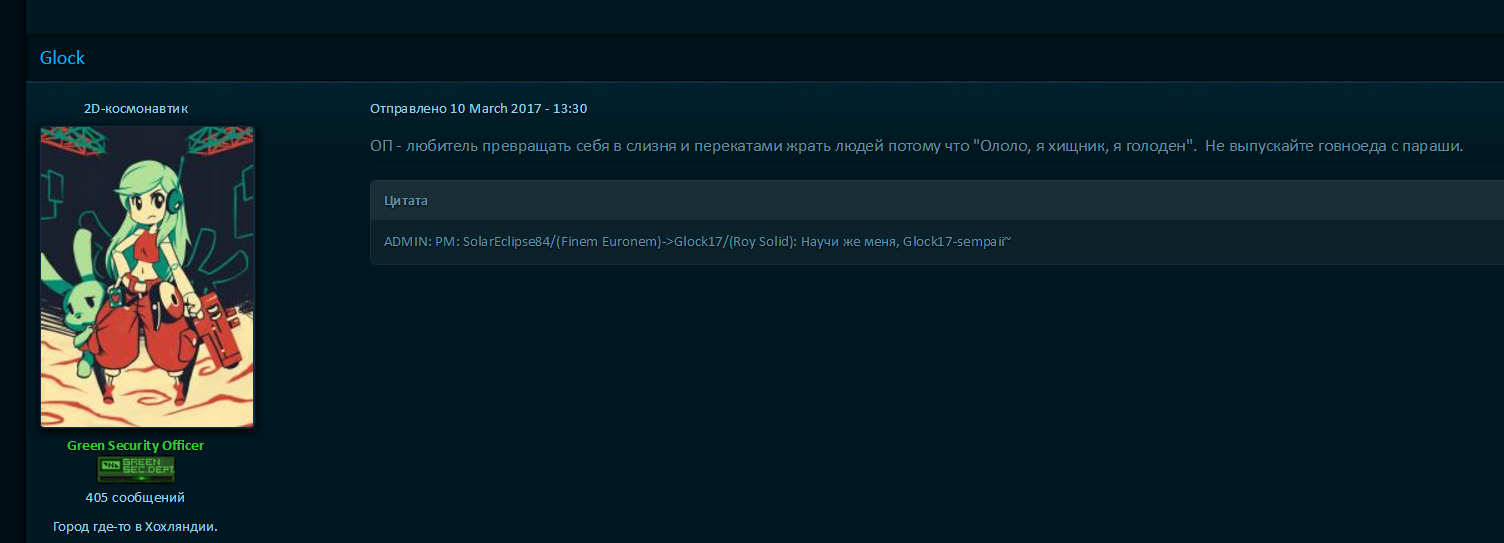Click the post body text starting with "ОП - любитель"
The width and height of the screenshot is (1504, 543).
tap(917, 146)
